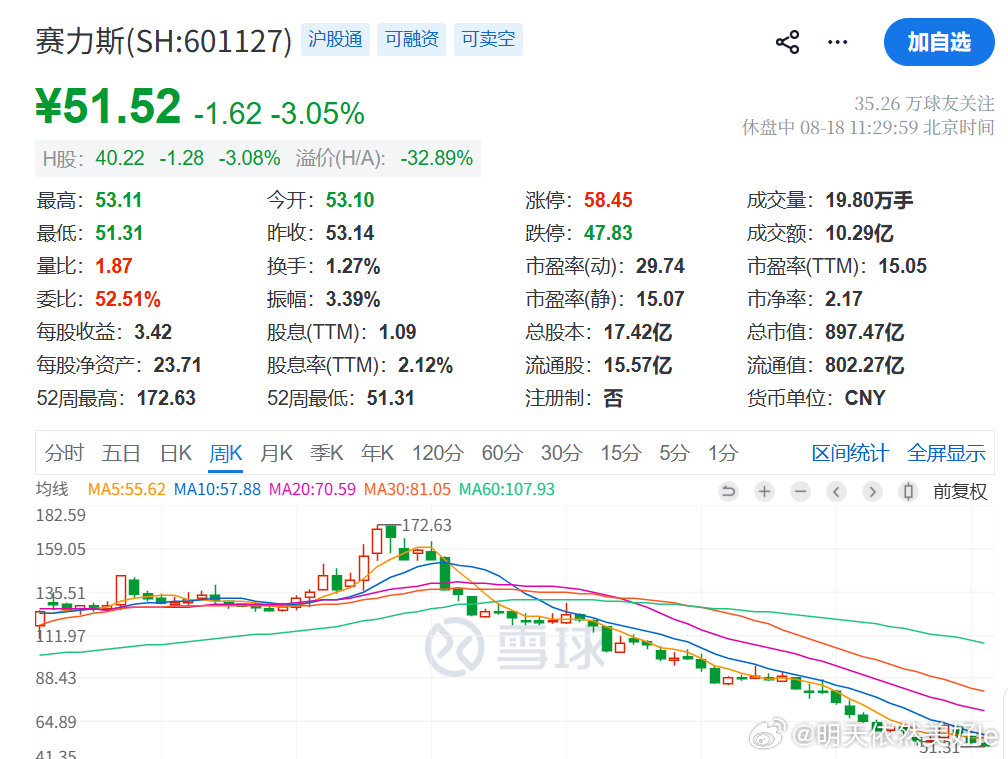Show the 年K chart tab
The image size is (1008, 759).
click(377, 453)
